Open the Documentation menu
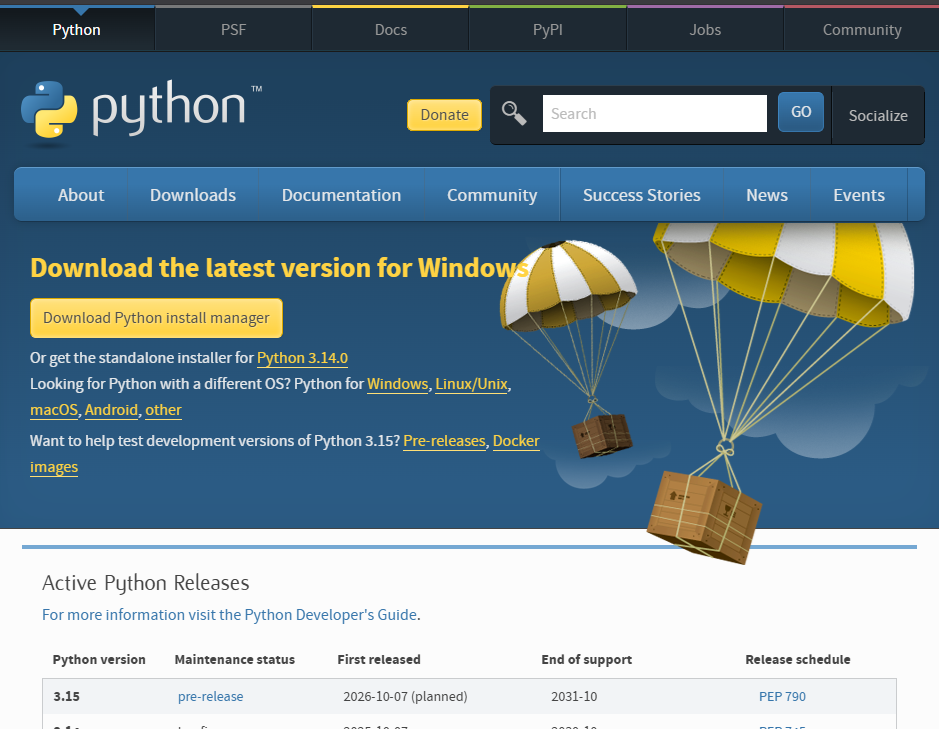939x729 pixels. click(341, 195)
